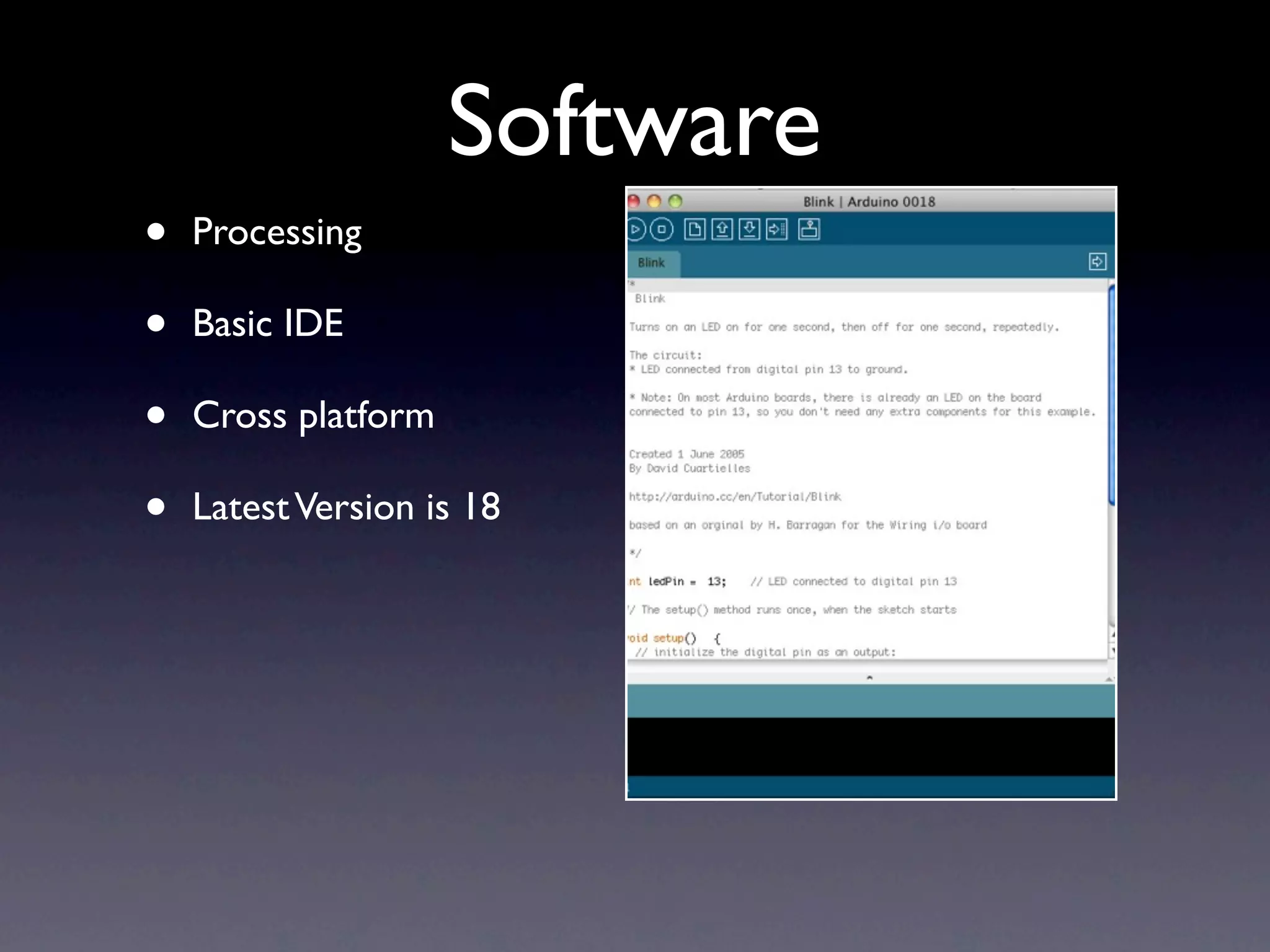Click the console divider collapse arrow
Viewport: 1270px width, 952px height.
click(x=869, y=677)
